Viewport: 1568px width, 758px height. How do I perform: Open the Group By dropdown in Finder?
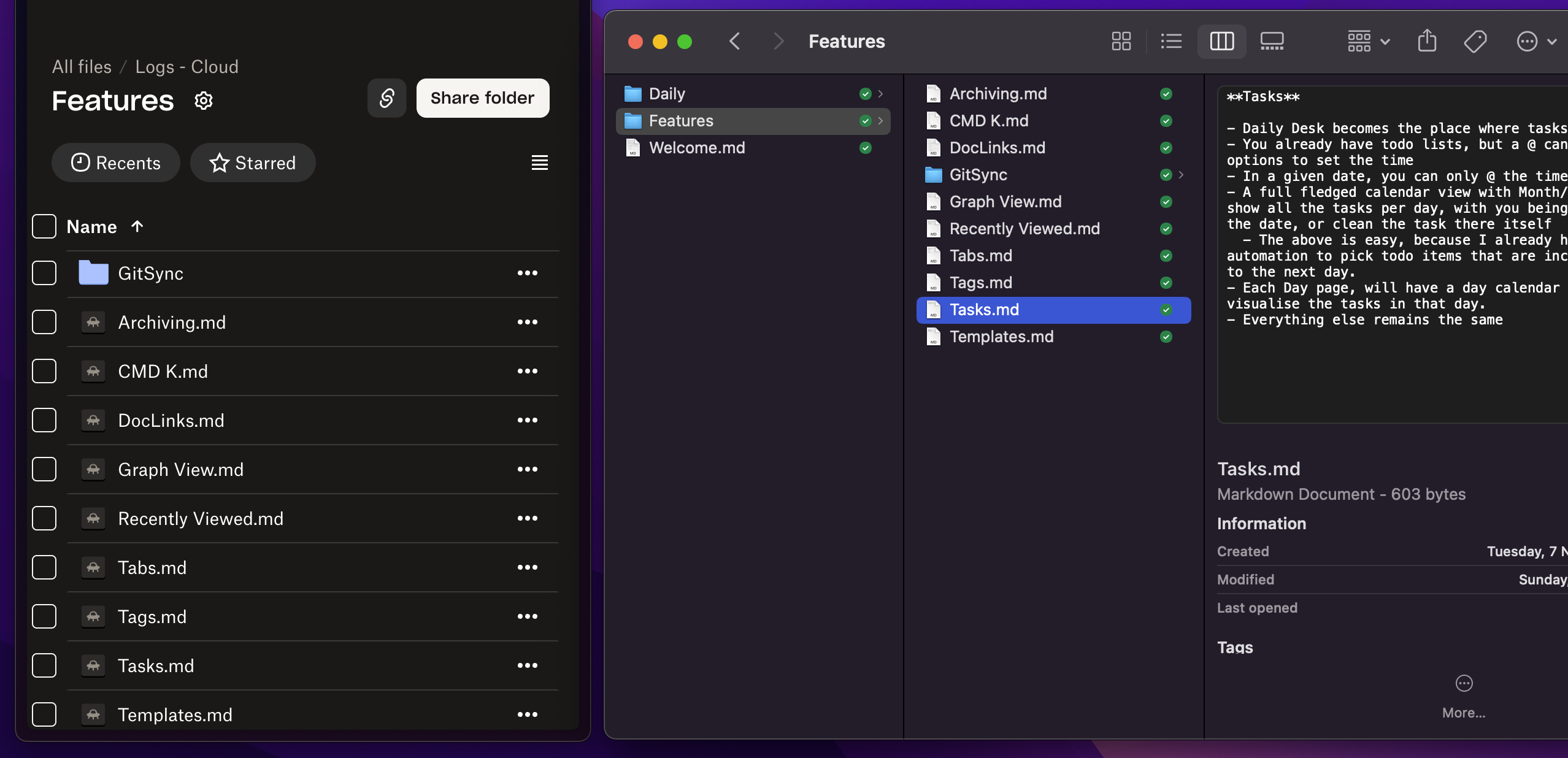coord(1366,41)
